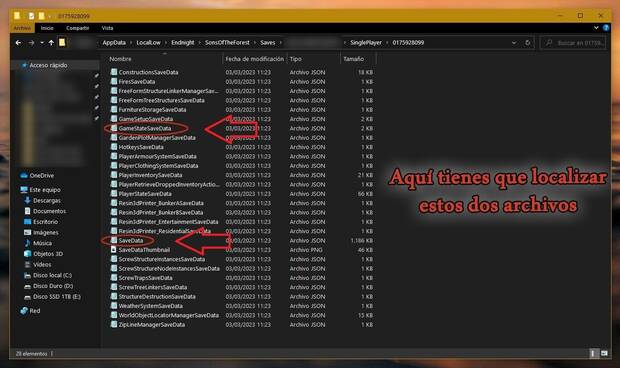Sort files by the Tipo column
Viewport: 620px width, 368px height.
click(x=295, y=59)
